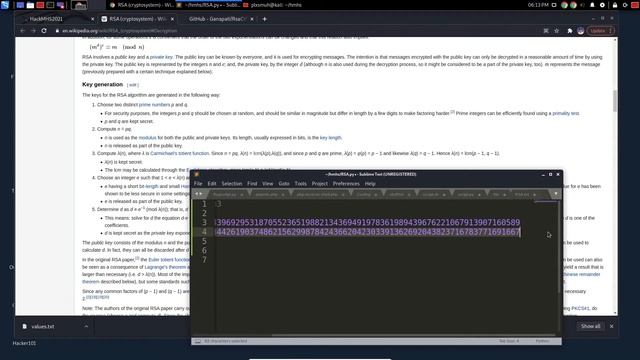Switch to pbsmuh@kali terminal taskbar entry

(x=272, y=5)
